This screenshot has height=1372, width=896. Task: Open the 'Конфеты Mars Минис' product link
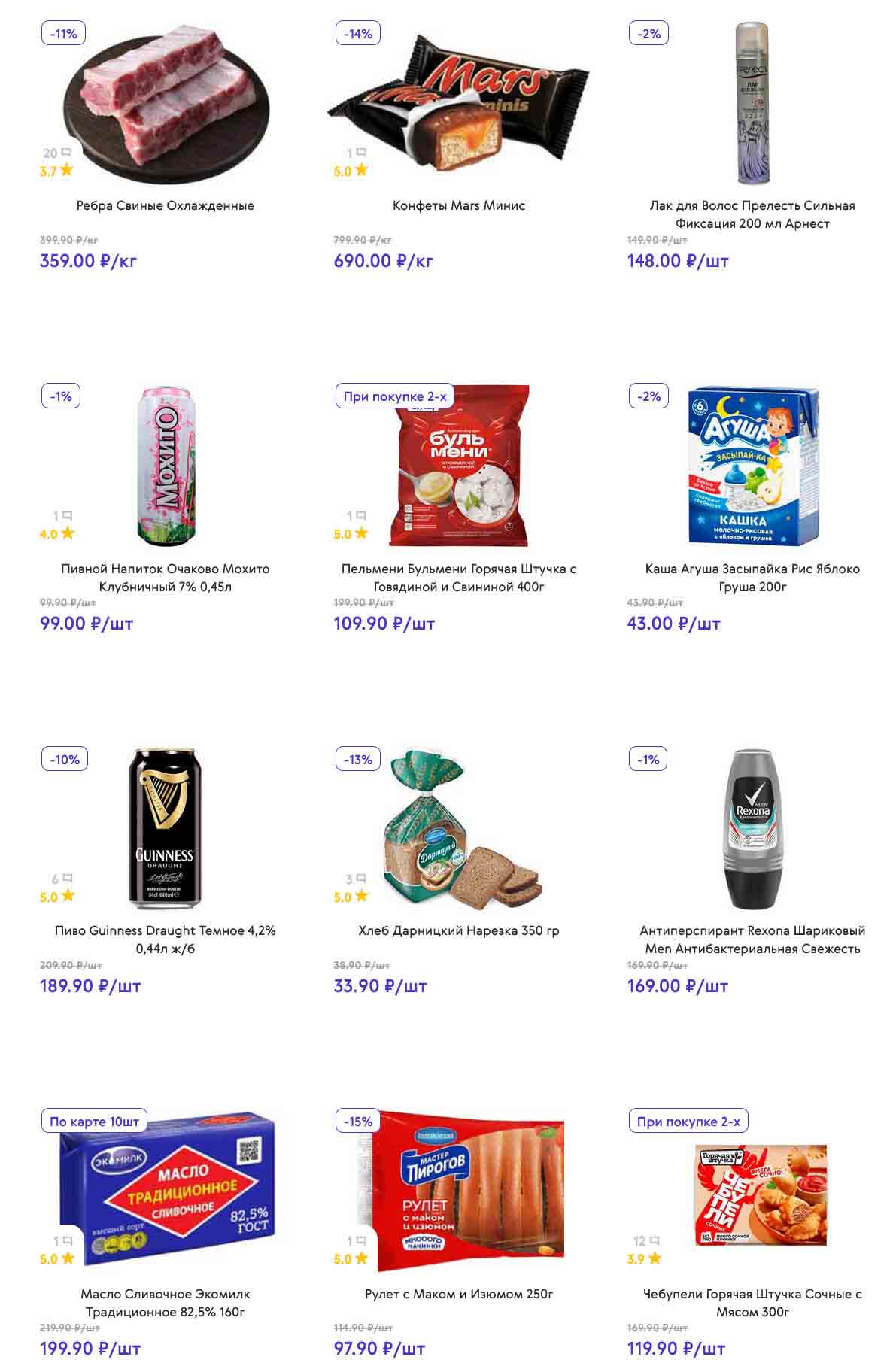click(459, 205)
